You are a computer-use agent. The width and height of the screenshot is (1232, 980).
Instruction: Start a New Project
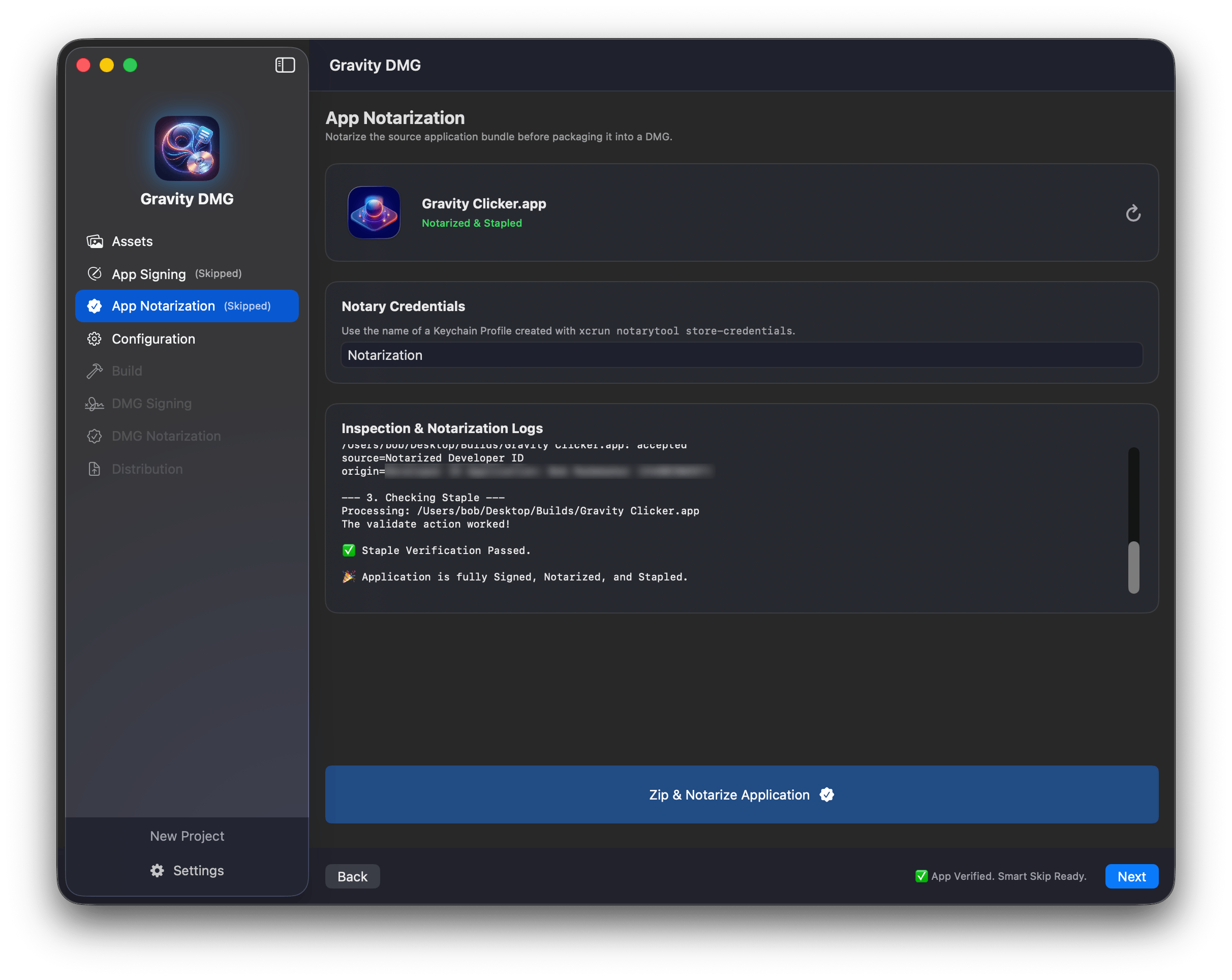pyautogui.click(x=187, y=836)
